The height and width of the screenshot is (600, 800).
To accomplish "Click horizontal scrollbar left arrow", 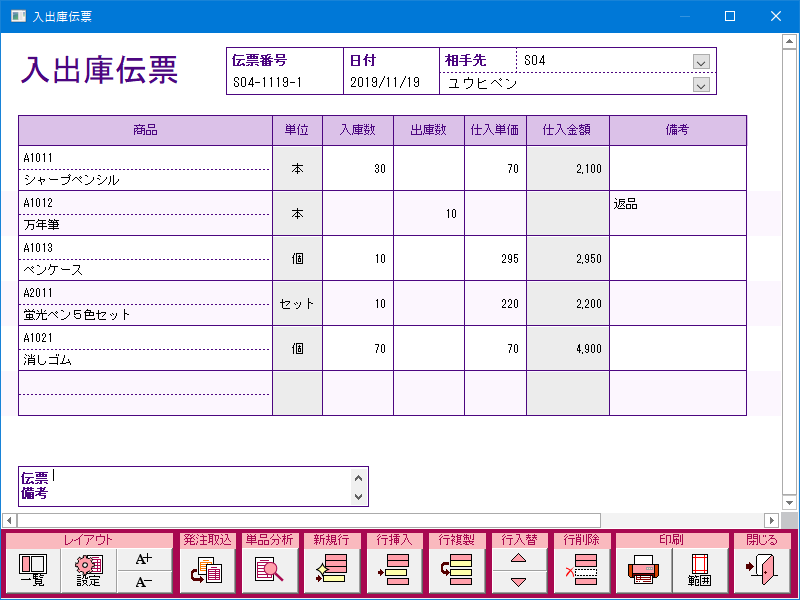I will (x=9, y=520).
